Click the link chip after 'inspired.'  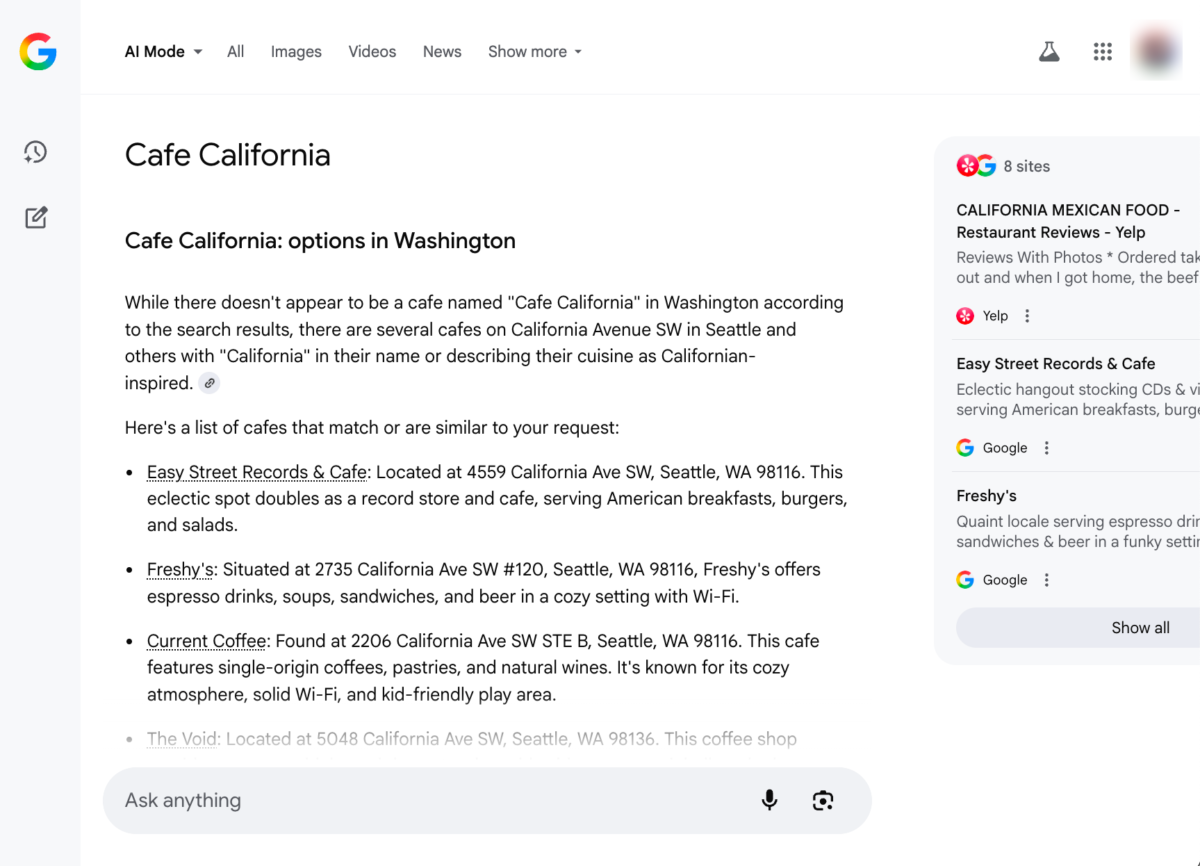pyautogui.click(x=209, y=383)
